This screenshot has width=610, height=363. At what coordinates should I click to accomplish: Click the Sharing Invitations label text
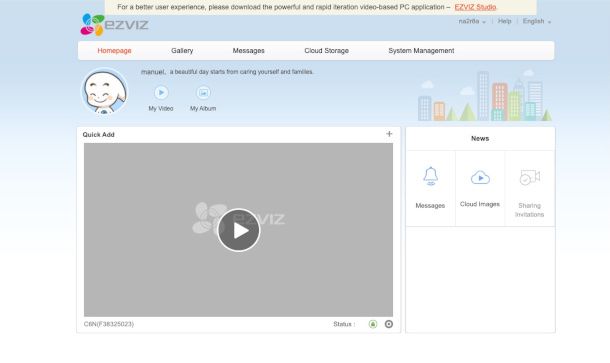(529, 210)
